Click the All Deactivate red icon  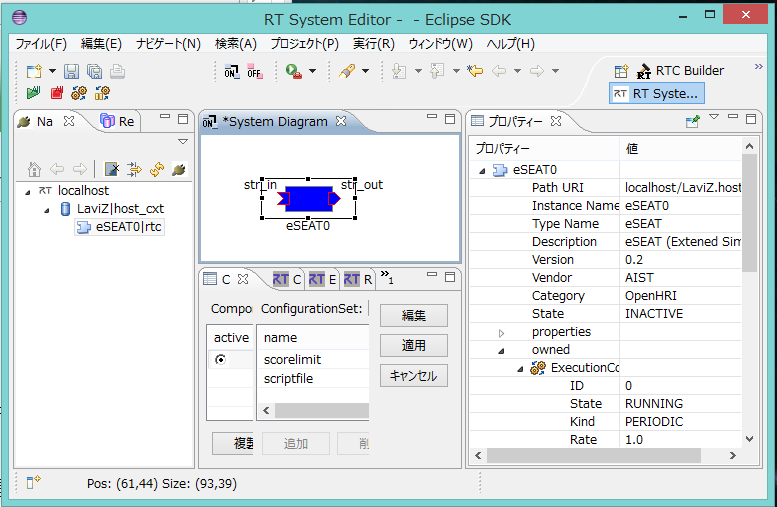click(56, 93)
